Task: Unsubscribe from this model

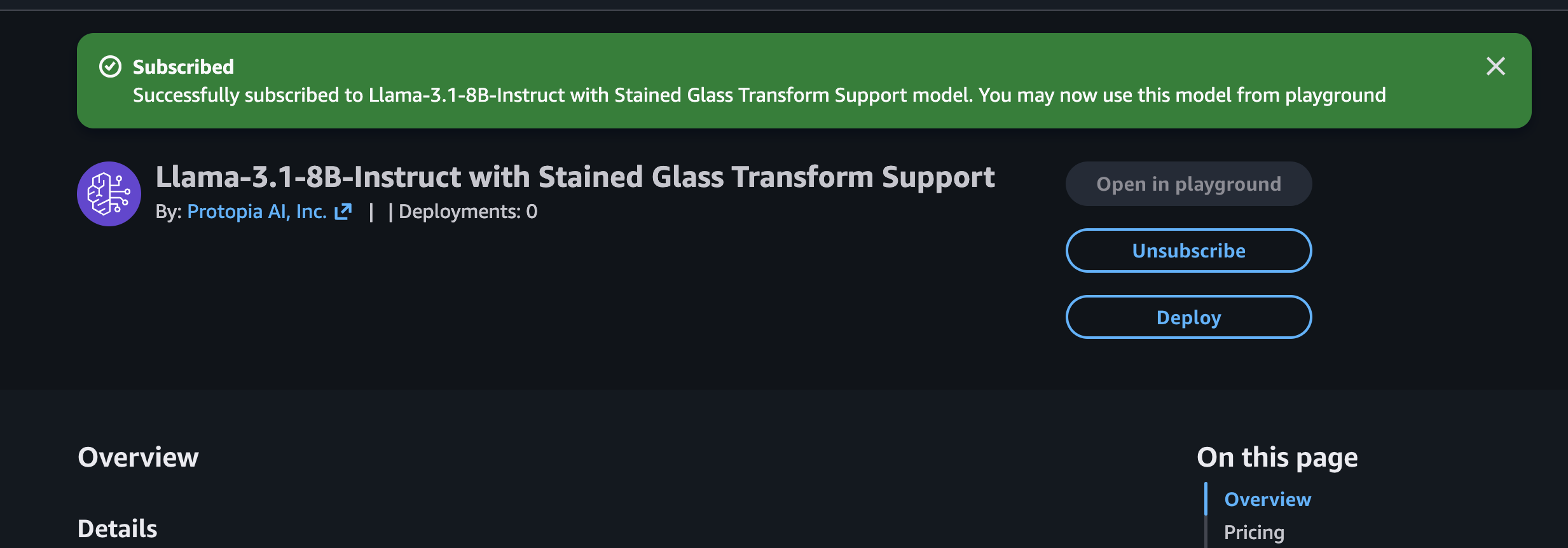Action: pyautogui.click(x=1188, y=250)
